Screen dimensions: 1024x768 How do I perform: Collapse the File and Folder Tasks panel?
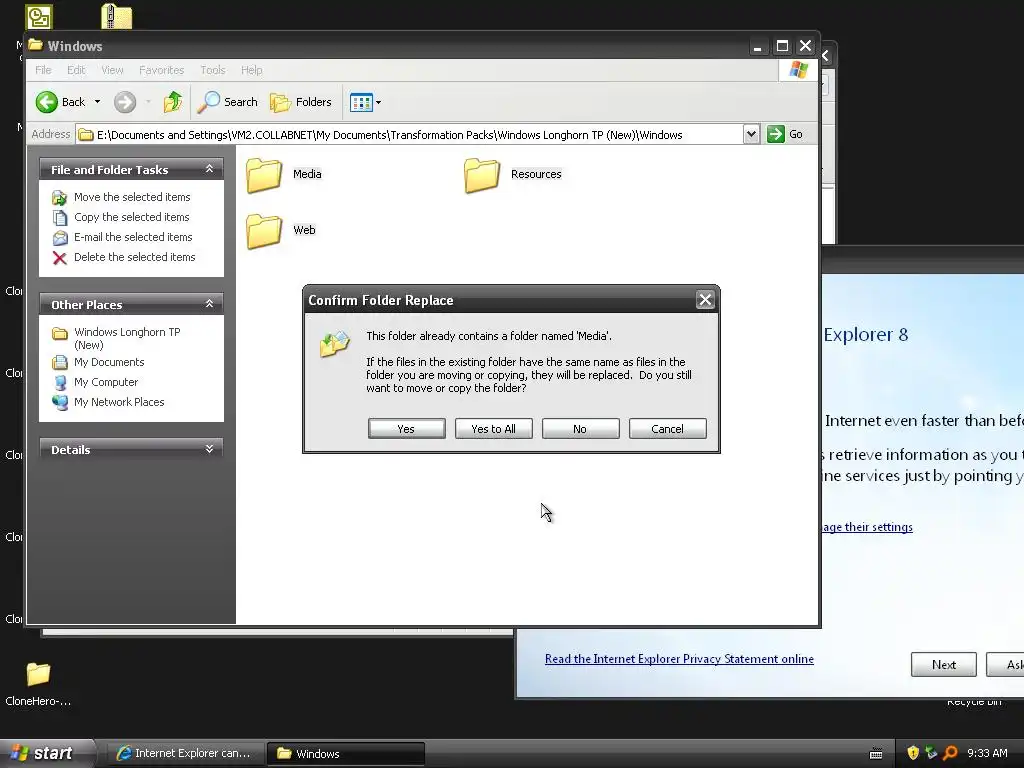click(x=209, y=169)
